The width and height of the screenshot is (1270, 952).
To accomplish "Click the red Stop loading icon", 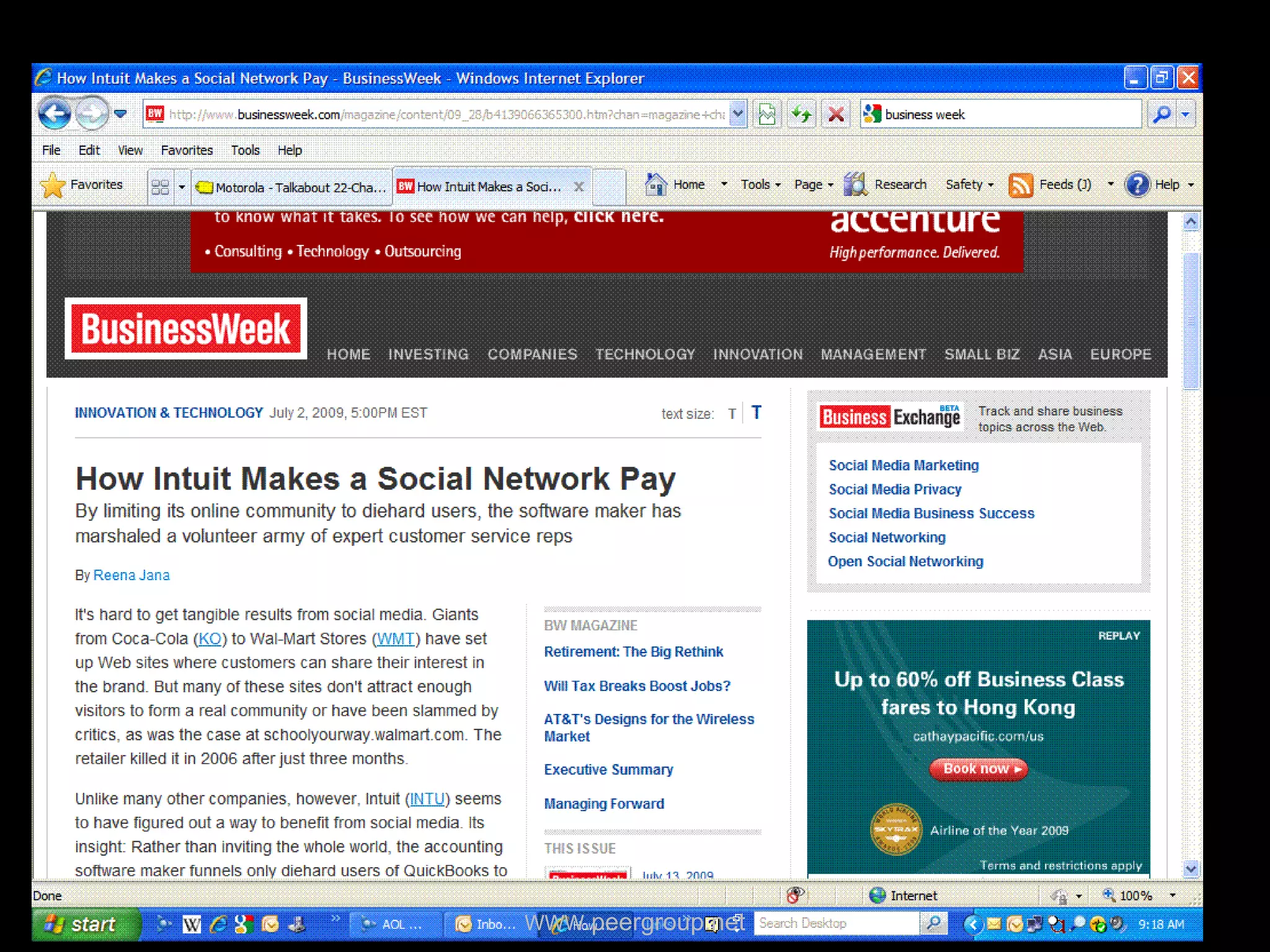I will click(x=836, y=115).
